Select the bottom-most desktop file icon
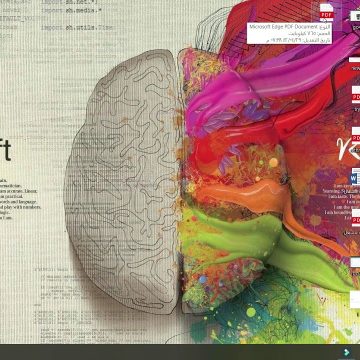Screen dimensions: 360x360 [x=355, y=299]
